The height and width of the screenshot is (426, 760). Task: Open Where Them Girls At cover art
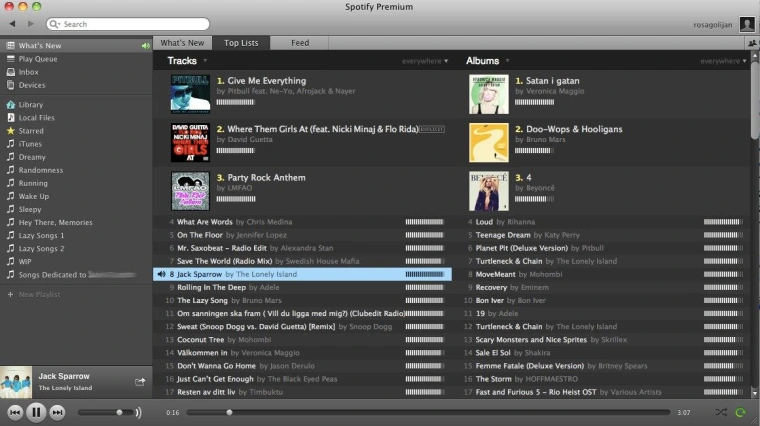pos(190,142)
